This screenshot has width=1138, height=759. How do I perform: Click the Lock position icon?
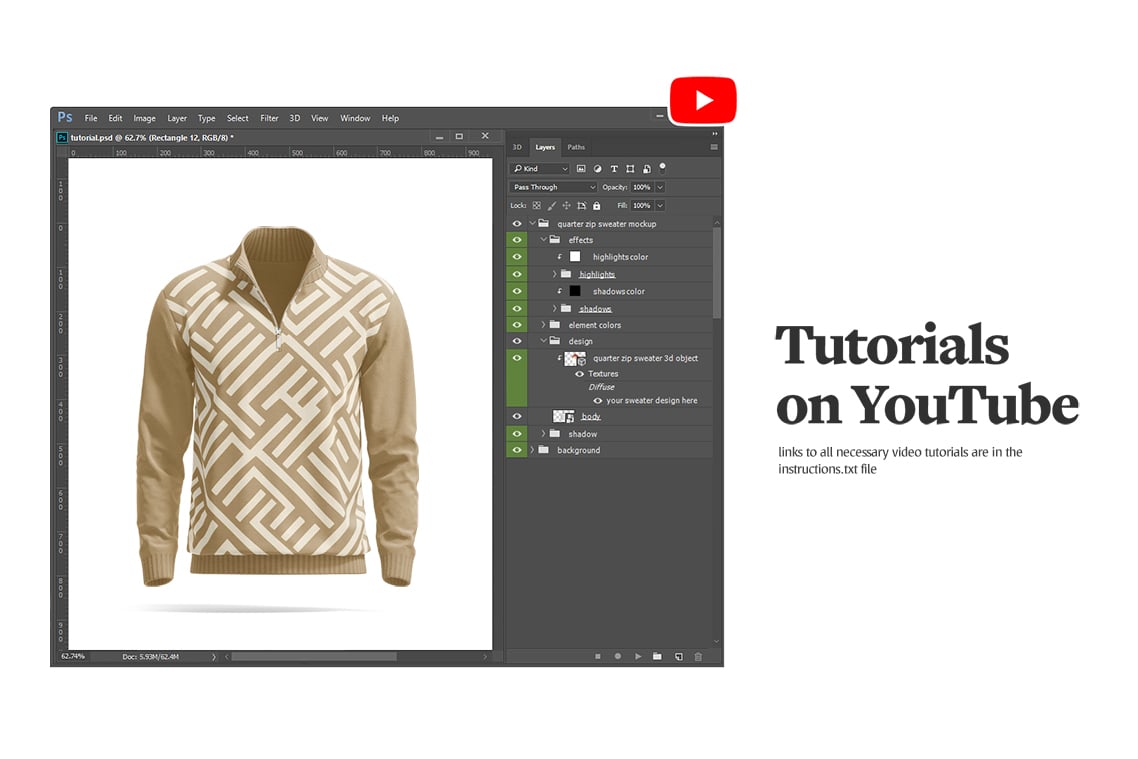(567, 205)
